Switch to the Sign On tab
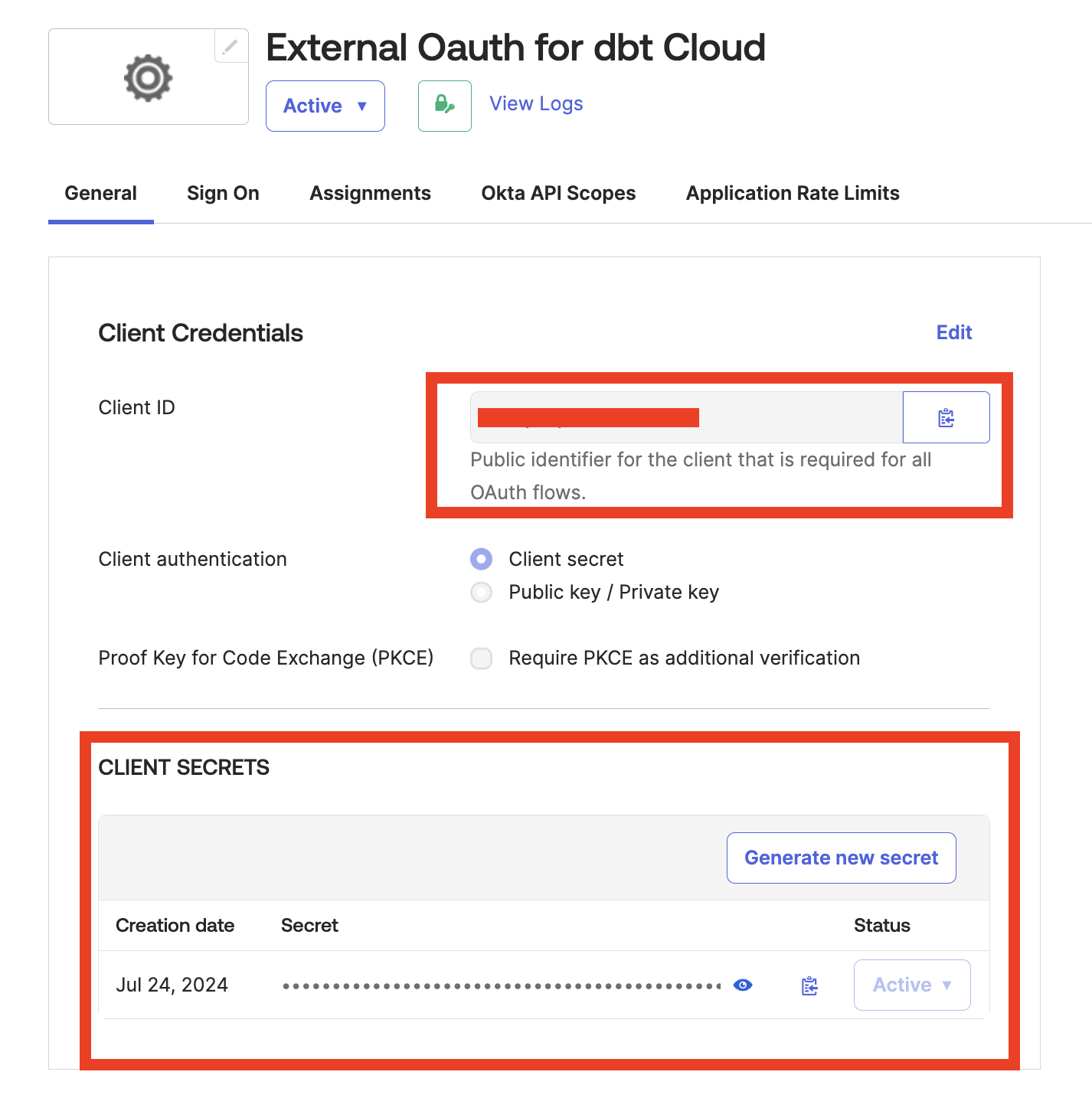Image resolution: width=1092 pixels, height=1098 pixels. tap(222, 193)
